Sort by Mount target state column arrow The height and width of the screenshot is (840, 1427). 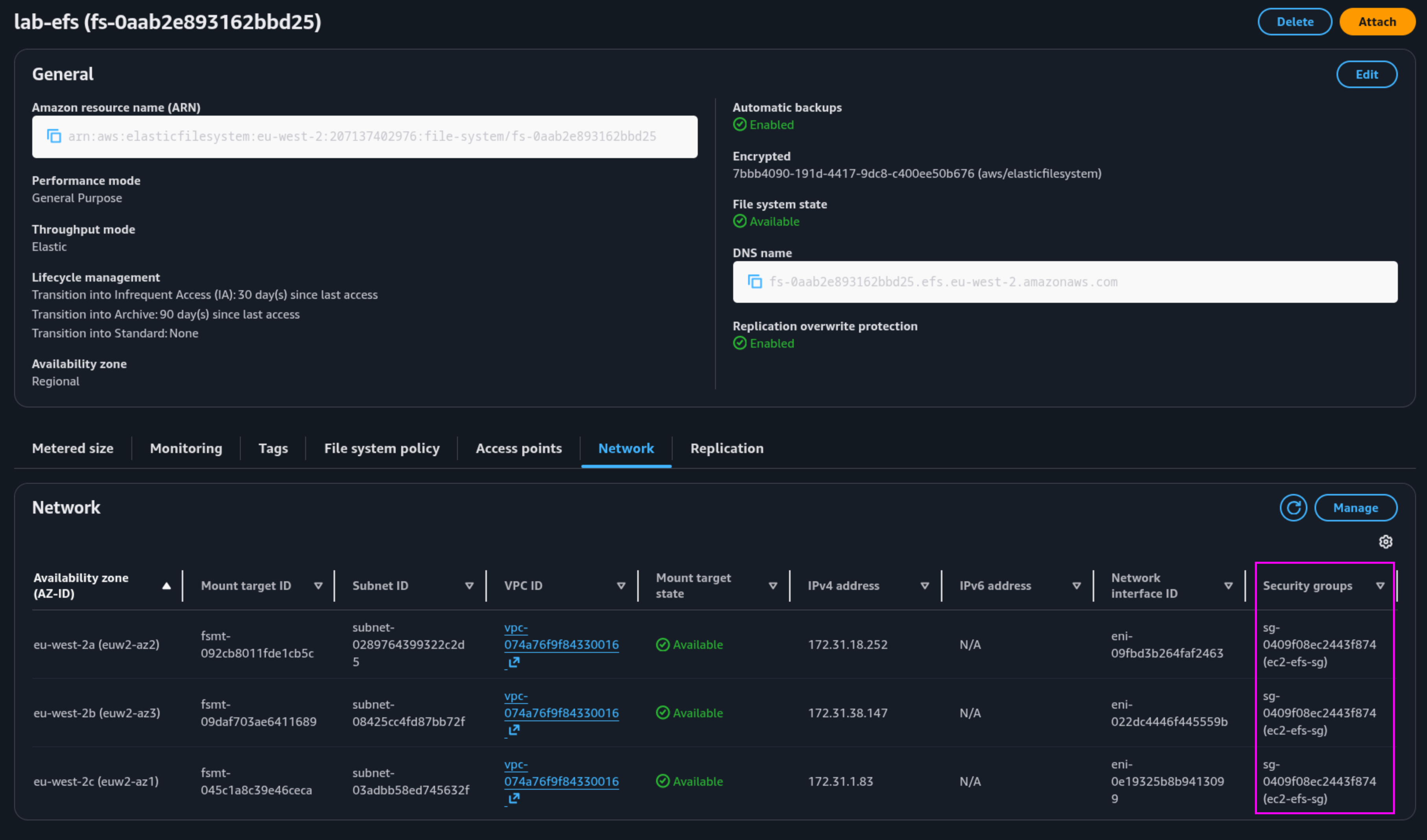tap(773, 586)
